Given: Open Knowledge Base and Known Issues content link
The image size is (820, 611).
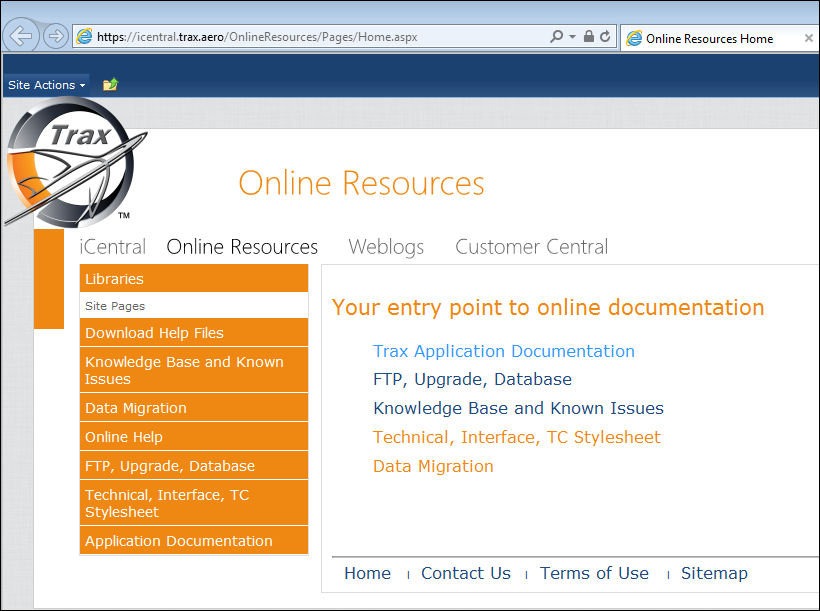Looking at the screenshot, I should tap(518, 408).
